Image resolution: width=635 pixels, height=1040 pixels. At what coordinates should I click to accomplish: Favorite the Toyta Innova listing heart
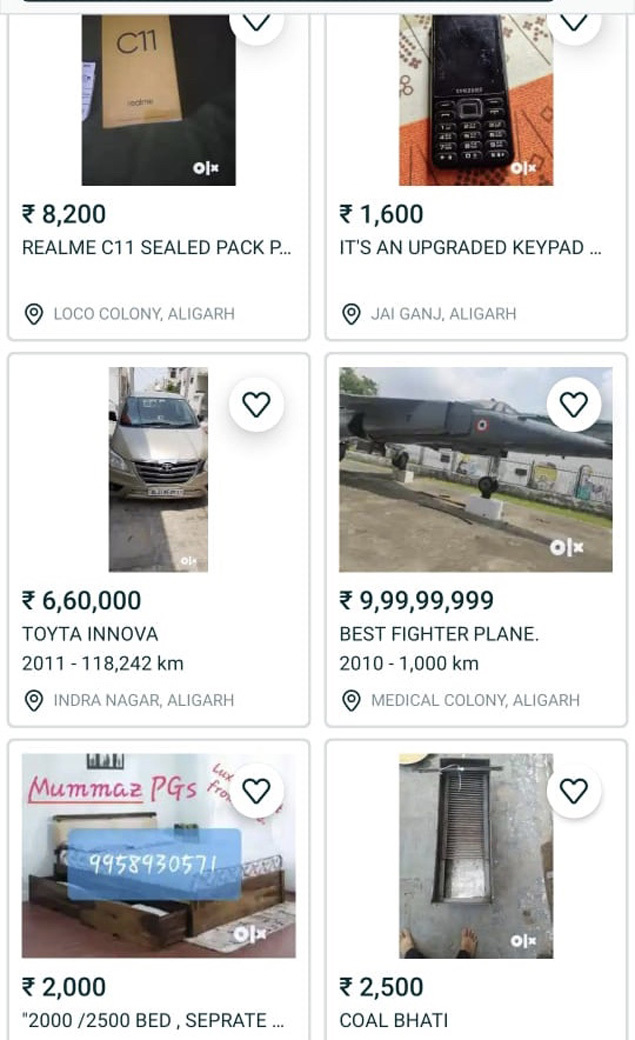(256, 404)
